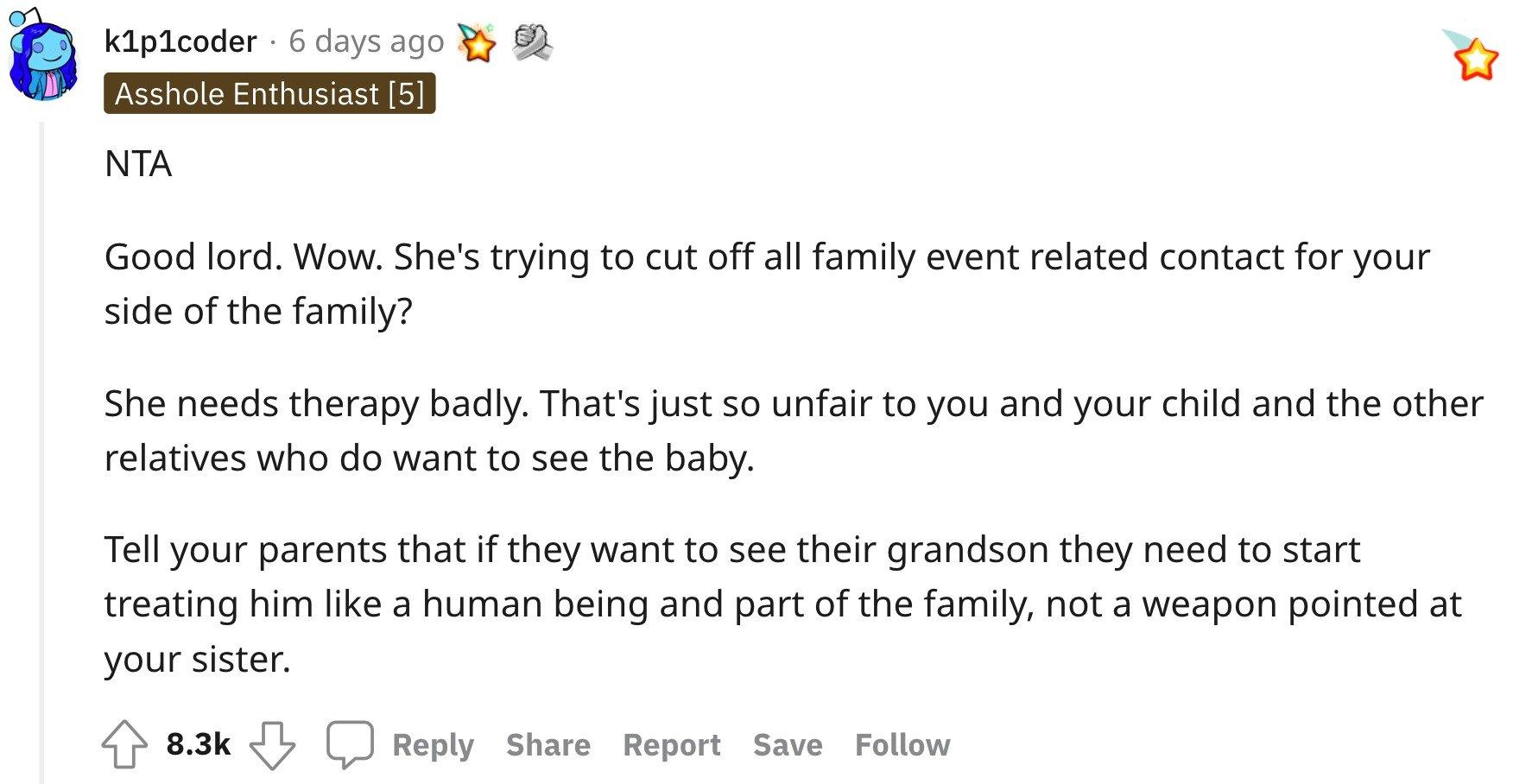Click the starburst award icon beside timestamp
The image size is (1532, 784).
pyautogui.click(x=478, y=41)
